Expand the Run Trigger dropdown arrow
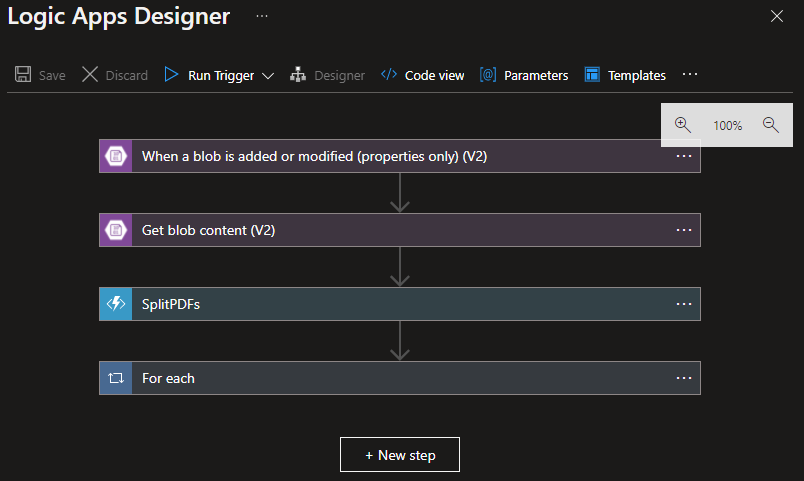 coord(267,76)
